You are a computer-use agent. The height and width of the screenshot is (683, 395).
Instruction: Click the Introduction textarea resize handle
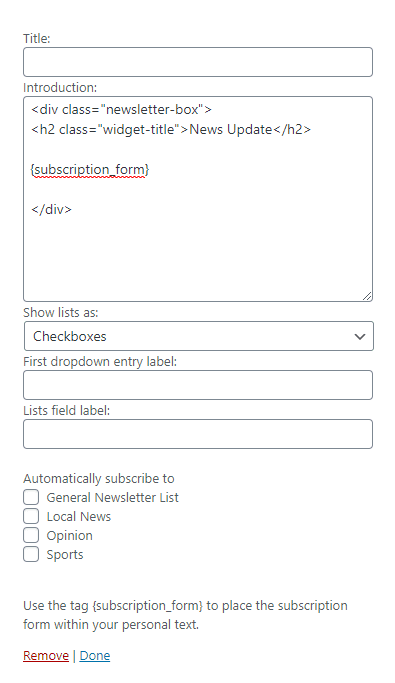click(x=367, y=296)
